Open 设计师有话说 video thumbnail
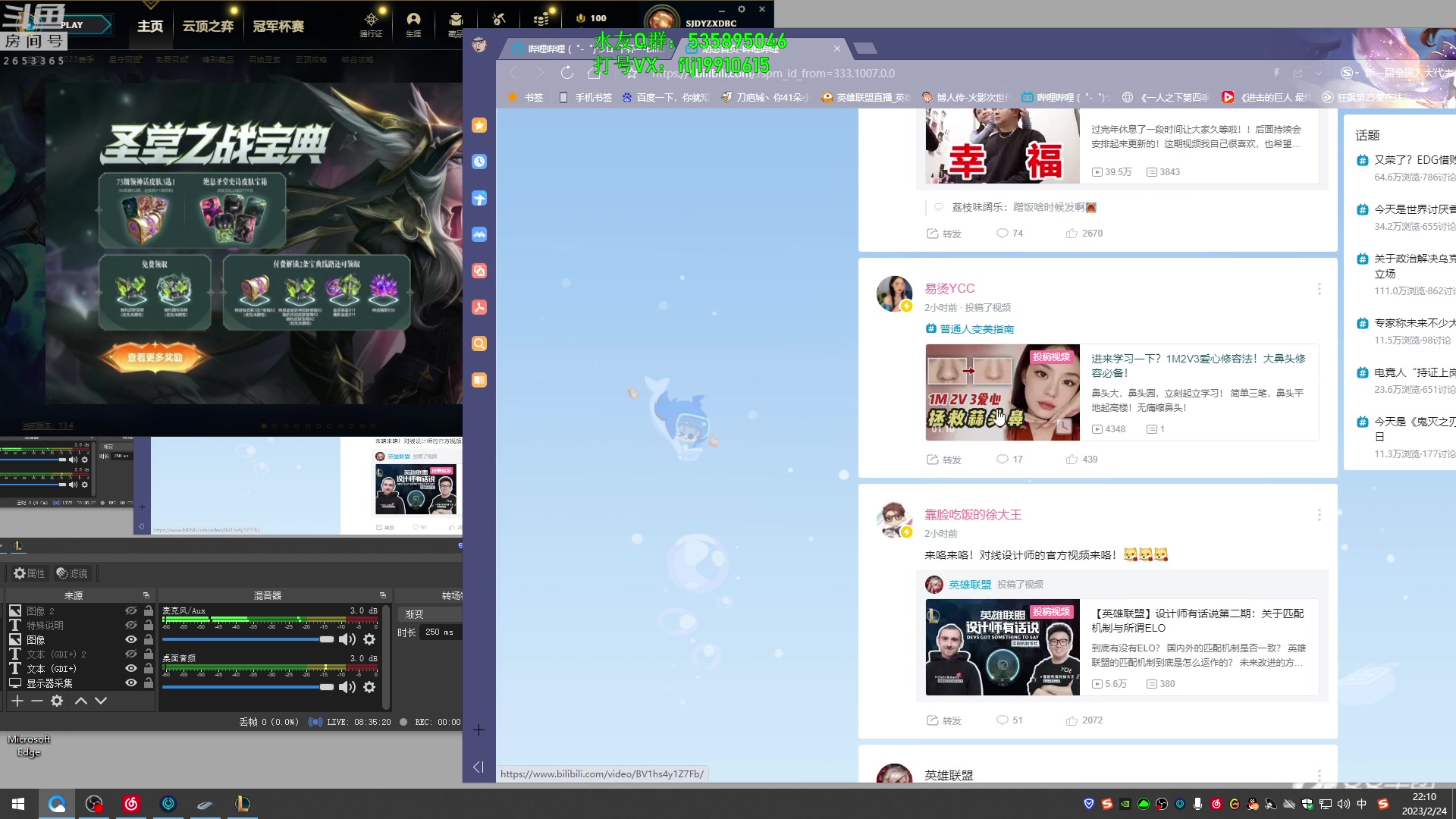The width and height of the screenshot is (1456, 819). click(1003, 647)
